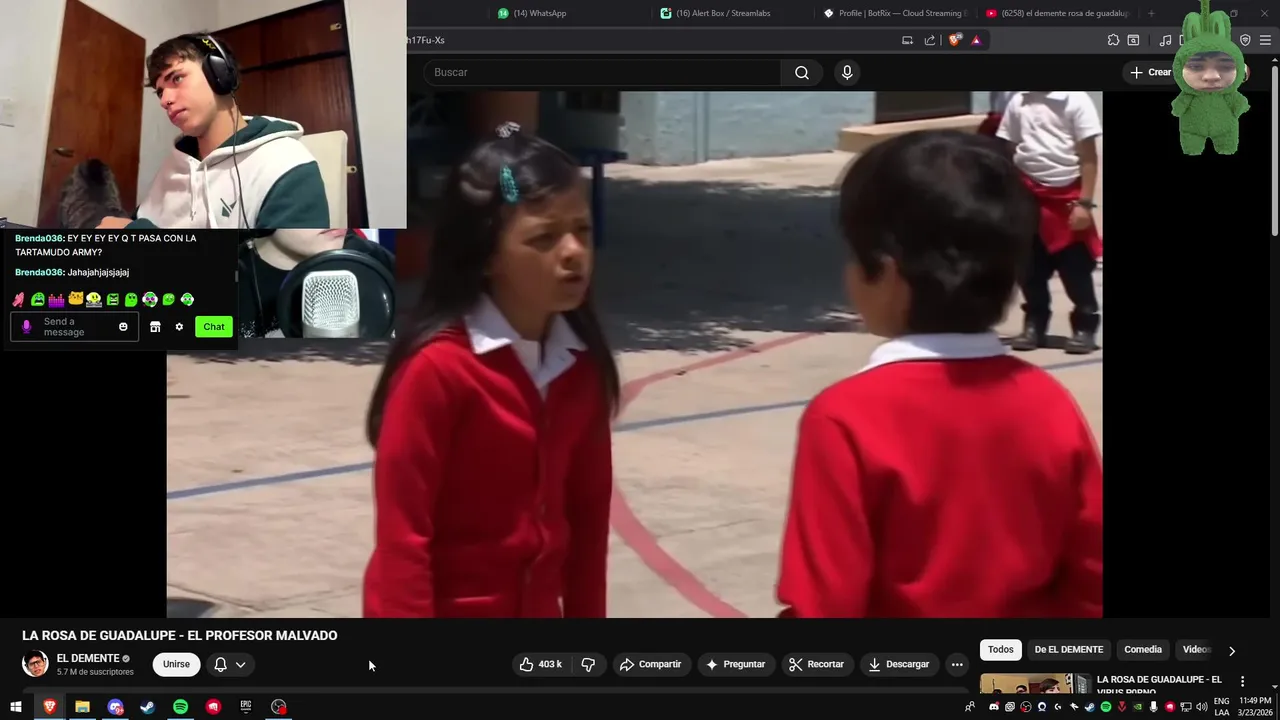Viewport: 1280px width, 720px height.
Task: Open the music note media control icon
Action: coord(1165,40)
